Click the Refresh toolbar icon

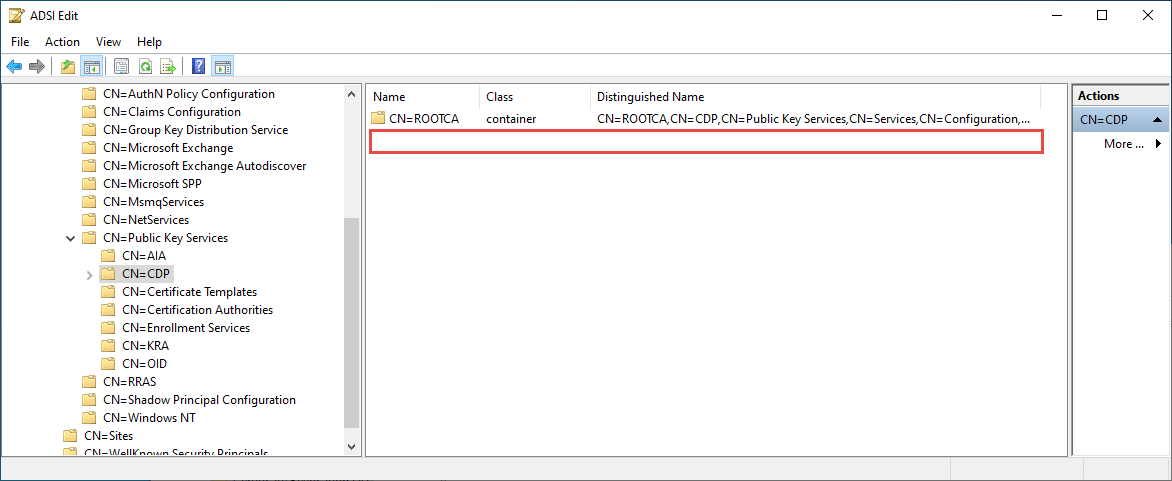click(x=145, y=67)
